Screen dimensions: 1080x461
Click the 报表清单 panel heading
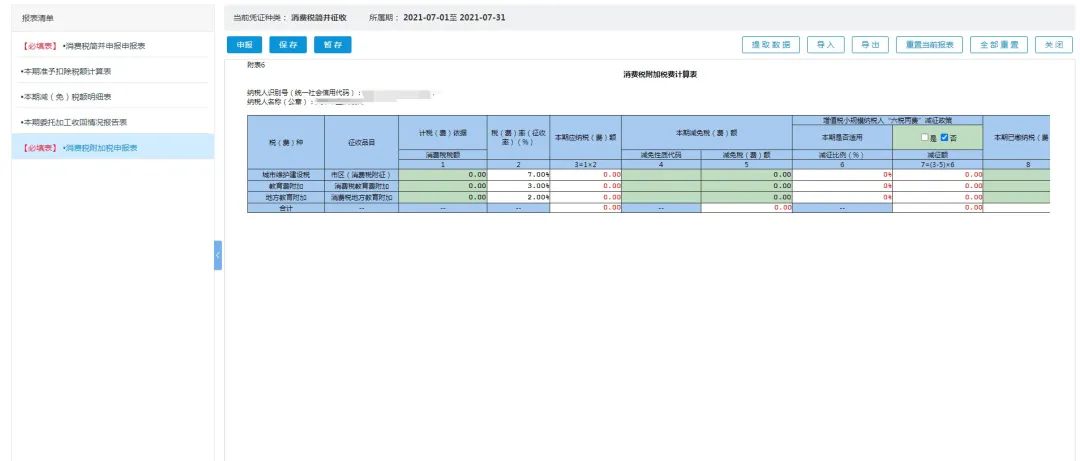pyautogui.click(x=38, y=18)
